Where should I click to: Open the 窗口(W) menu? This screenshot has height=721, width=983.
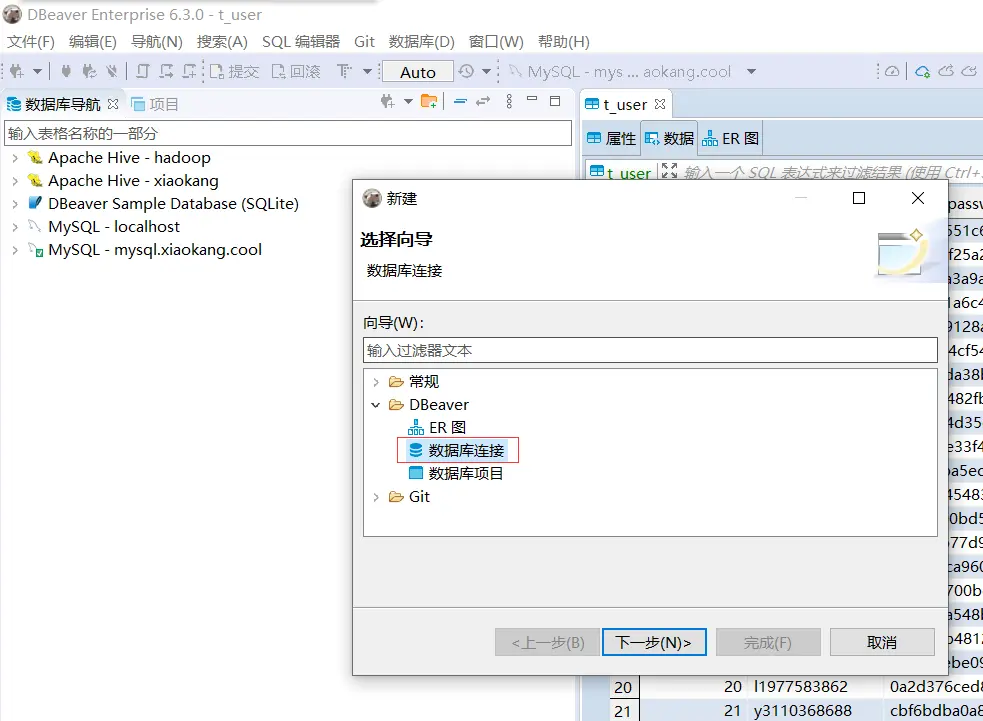496,41
